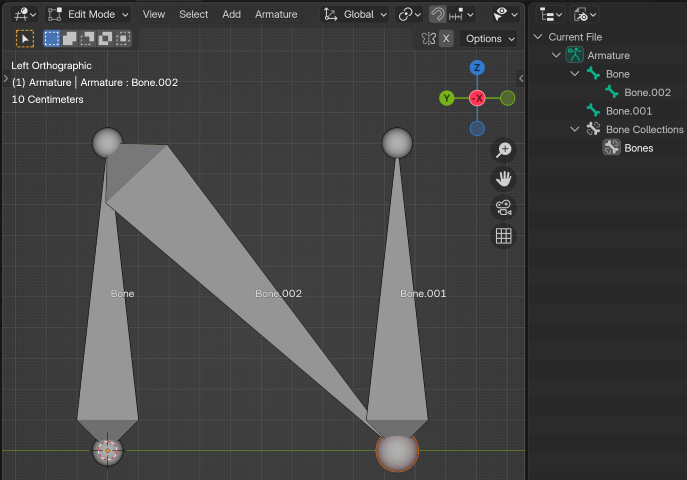This screenshot has height=480, width=687.
Task: Click the pan view hand icon
Action: coord(503,179)
